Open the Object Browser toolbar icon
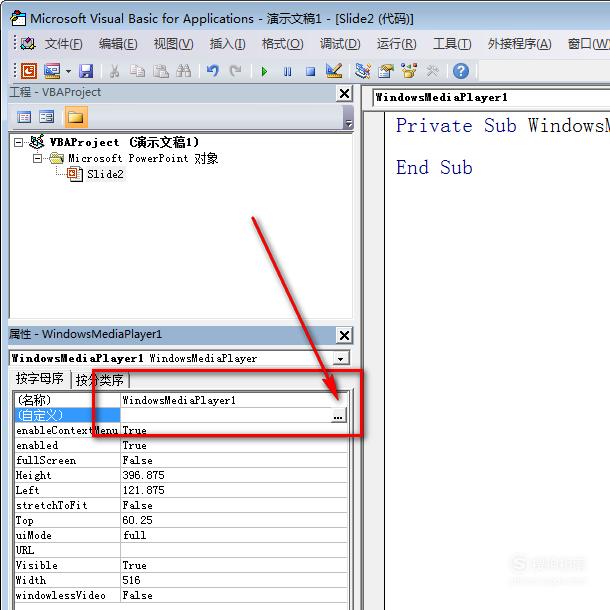Viewport: 610px width, 610px height. click(409, 71)
